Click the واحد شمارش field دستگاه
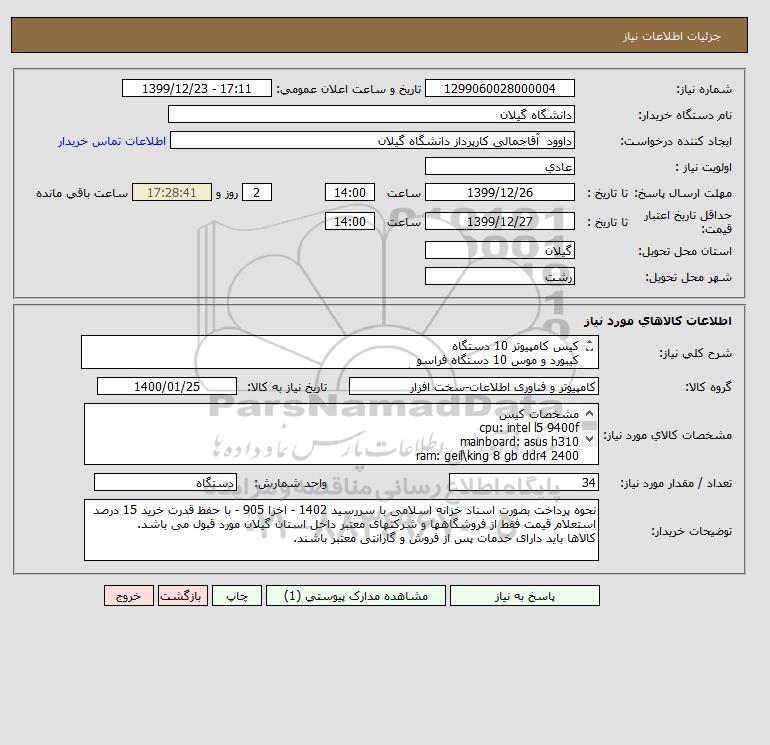The height and width of the screenshot is (745, 770). 165,483
